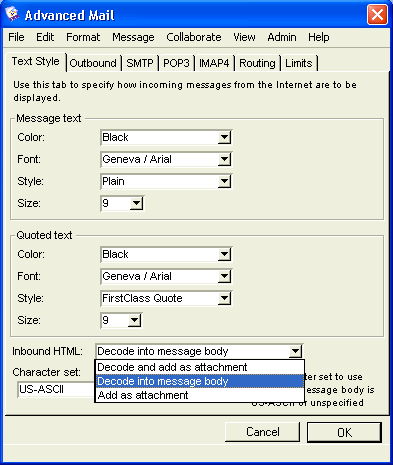This screenshot has width=393, height=465.
Task: Open the Message menu
Action: [133, 37]
